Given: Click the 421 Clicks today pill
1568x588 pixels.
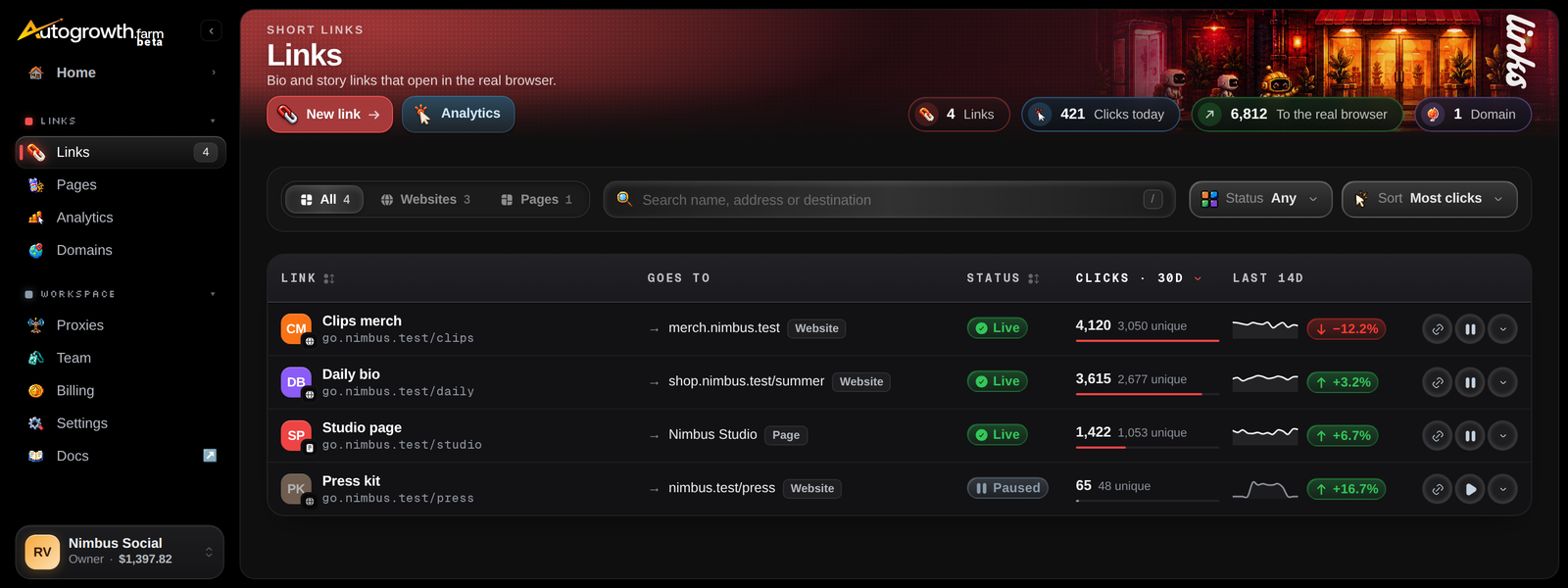Looking at the screenshot, I should 1101,114.
